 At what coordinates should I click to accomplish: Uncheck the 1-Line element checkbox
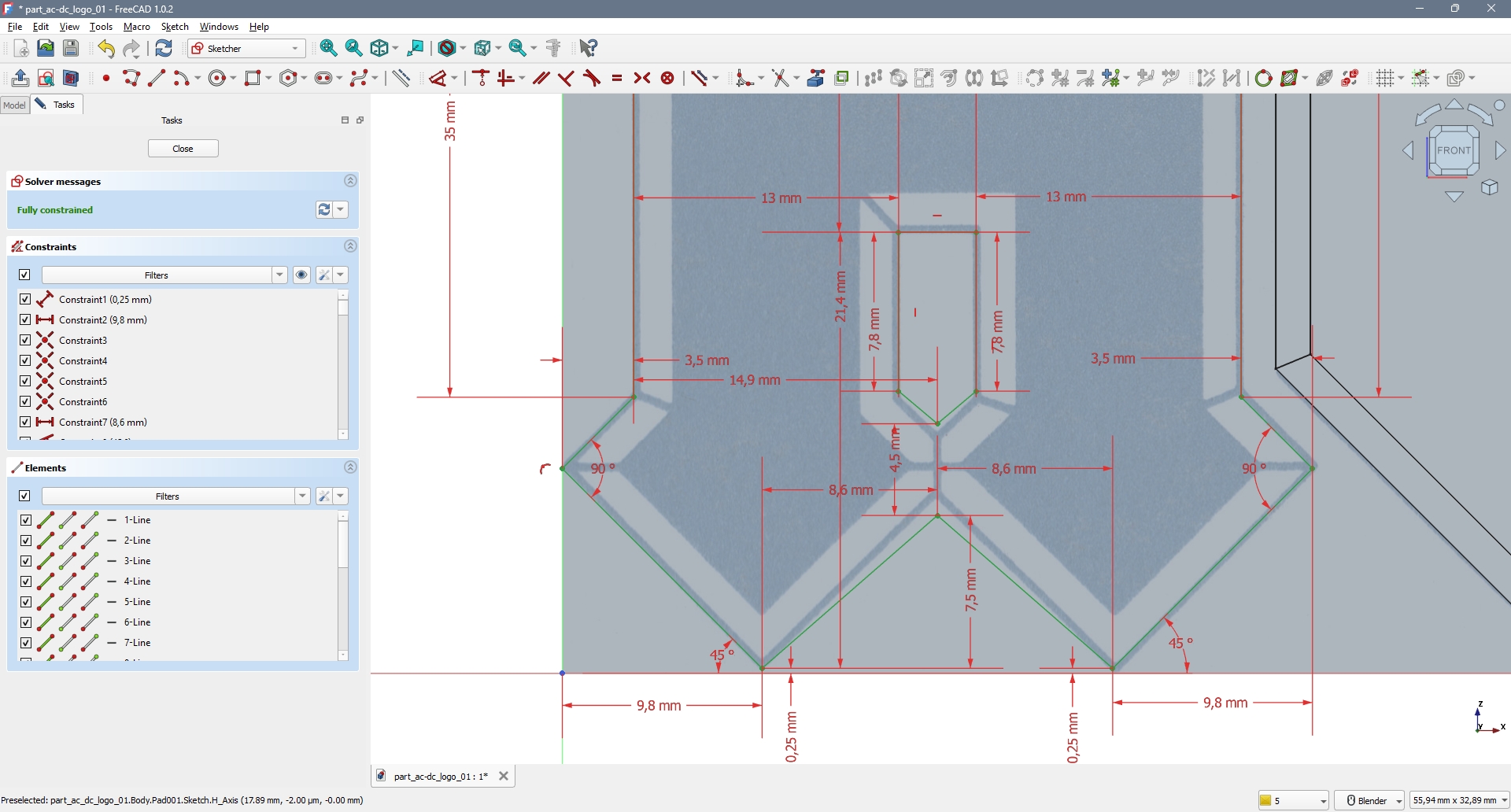tap(25, 520)
